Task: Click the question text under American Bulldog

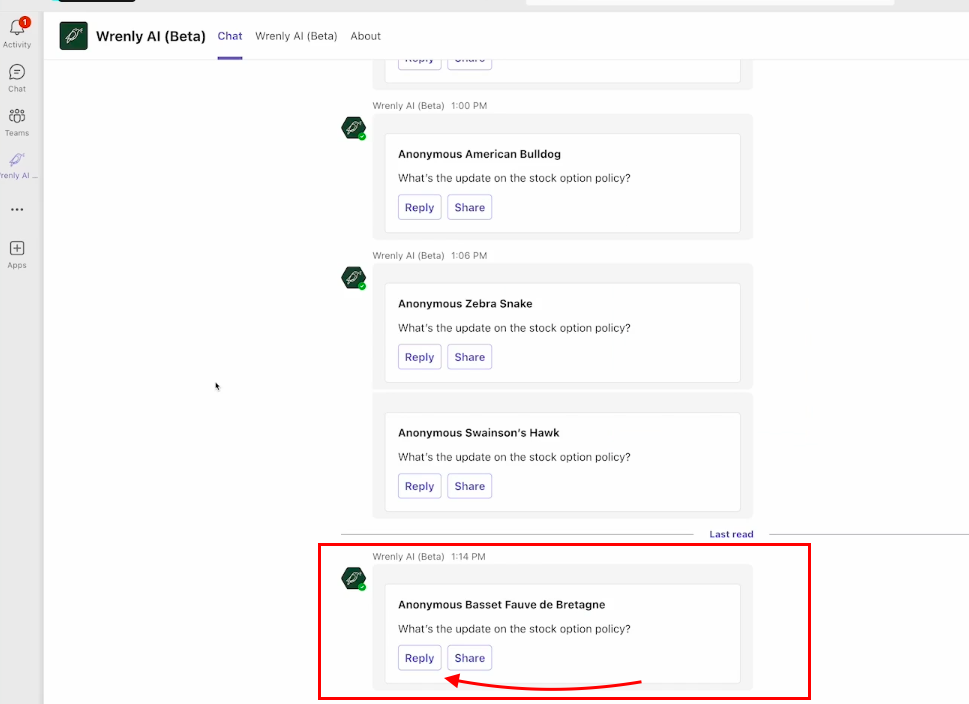Action: click(x=514, y=178)
